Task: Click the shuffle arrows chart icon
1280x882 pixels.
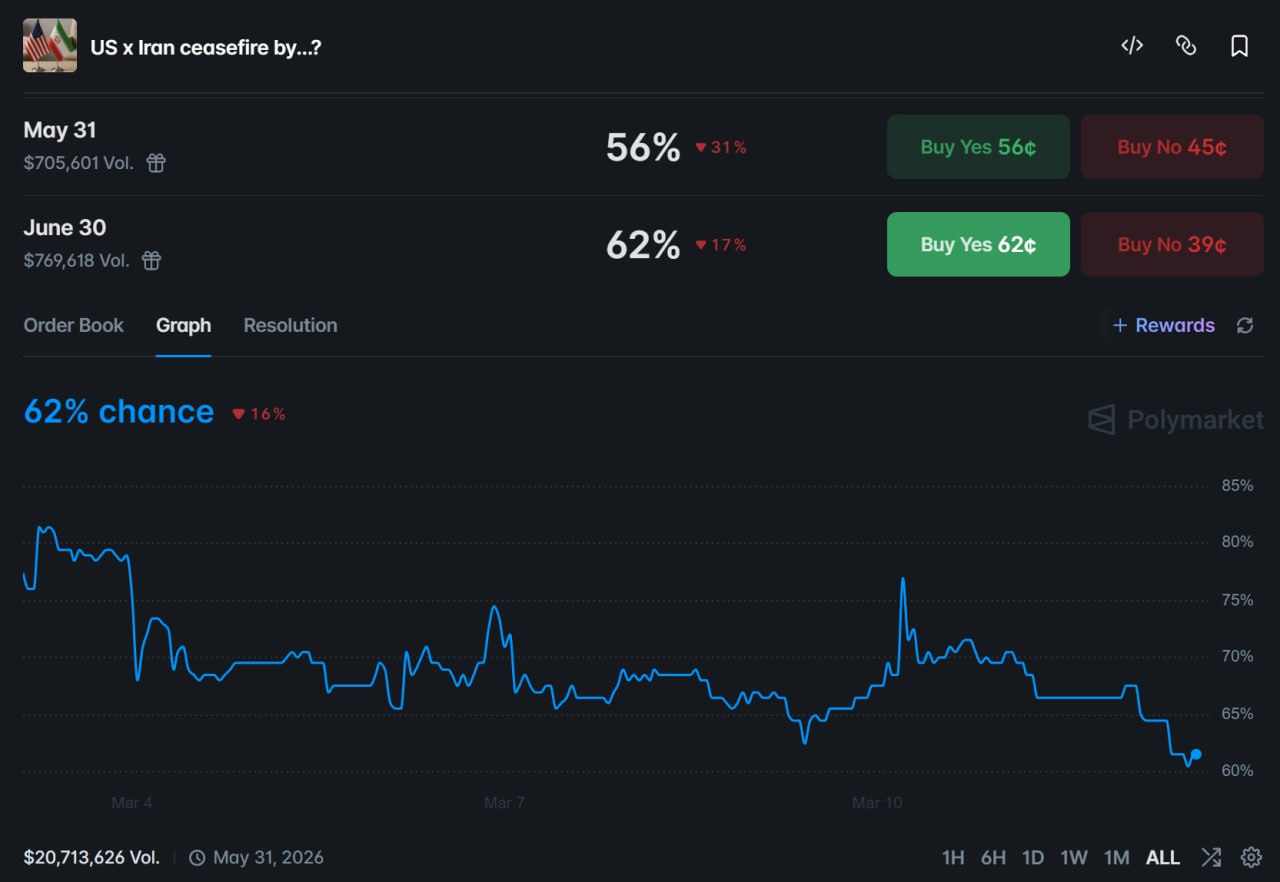Action: coord(1211,857)
